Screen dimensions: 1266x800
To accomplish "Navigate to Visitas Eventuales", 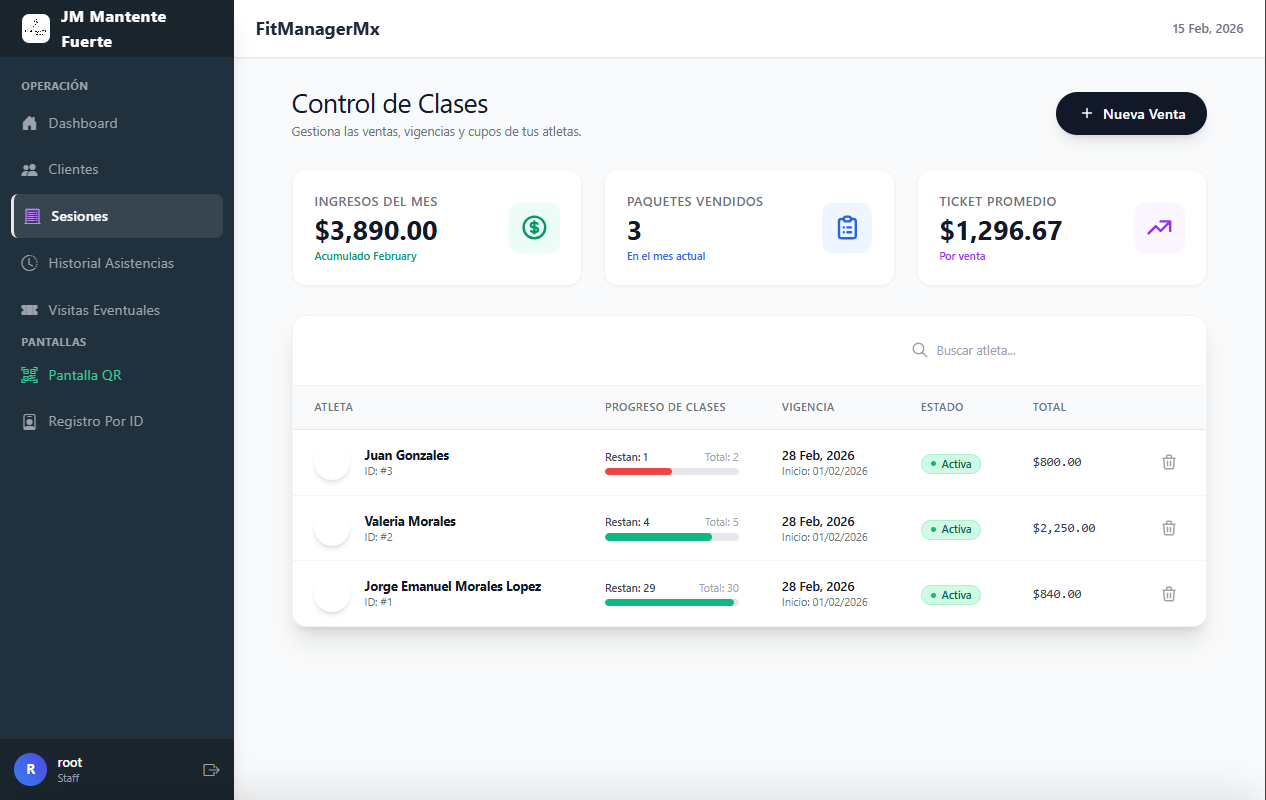I will pyautogui.click(x=104, y=310).
